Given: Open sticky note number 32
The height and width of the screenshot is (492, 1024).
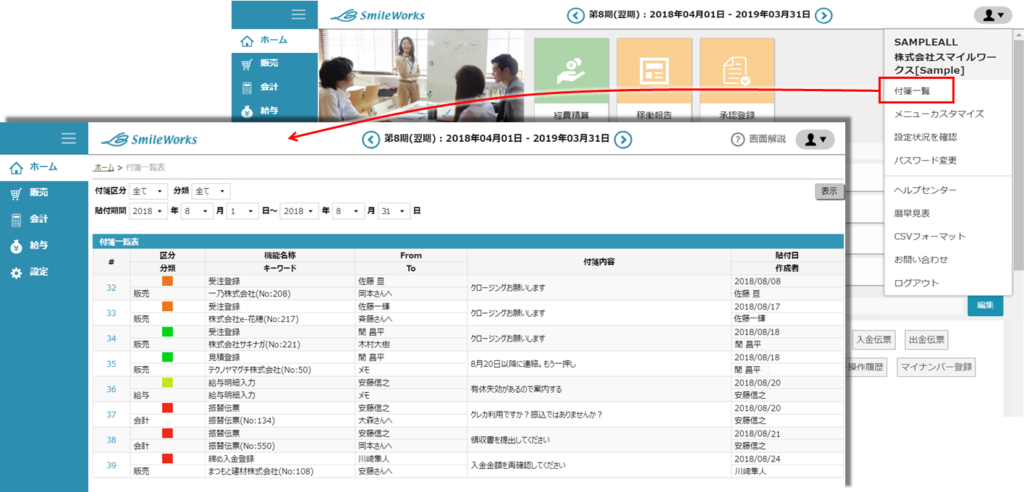Looking at the screenshot, I should (111, 288).
